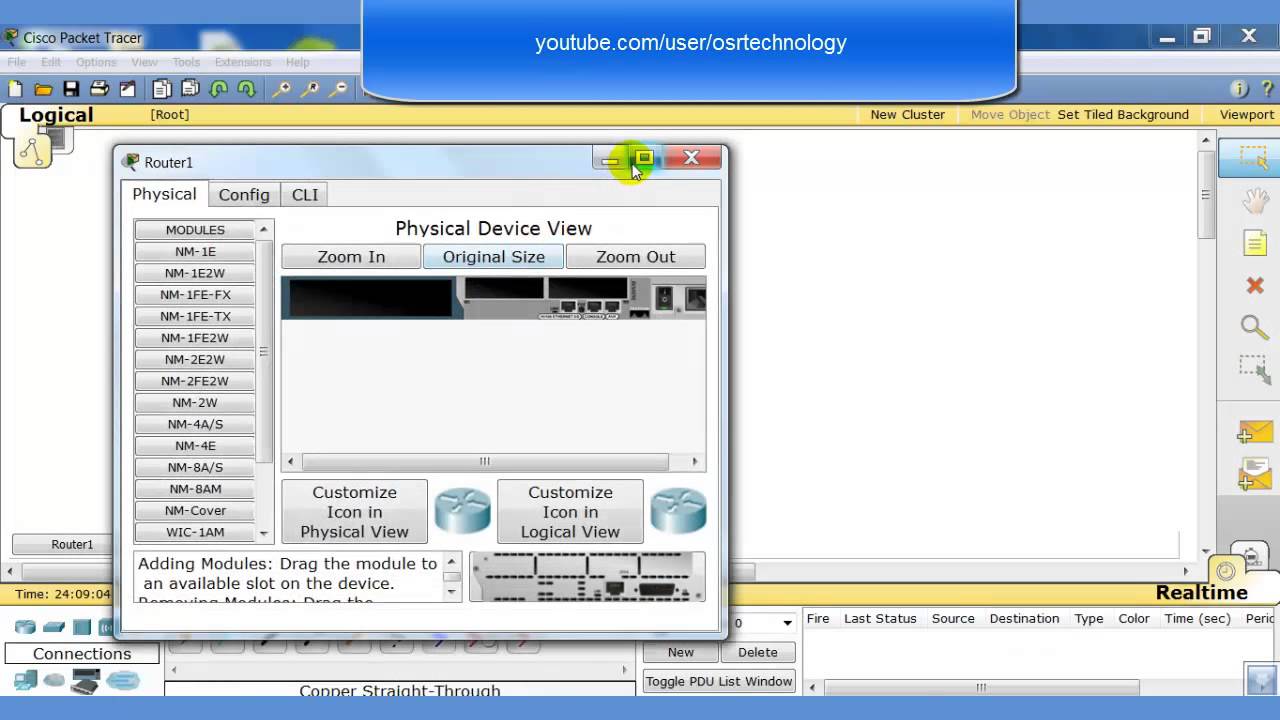Select the red X Delete tool
The image size is (1280, 720).
tap(1255, 286)
